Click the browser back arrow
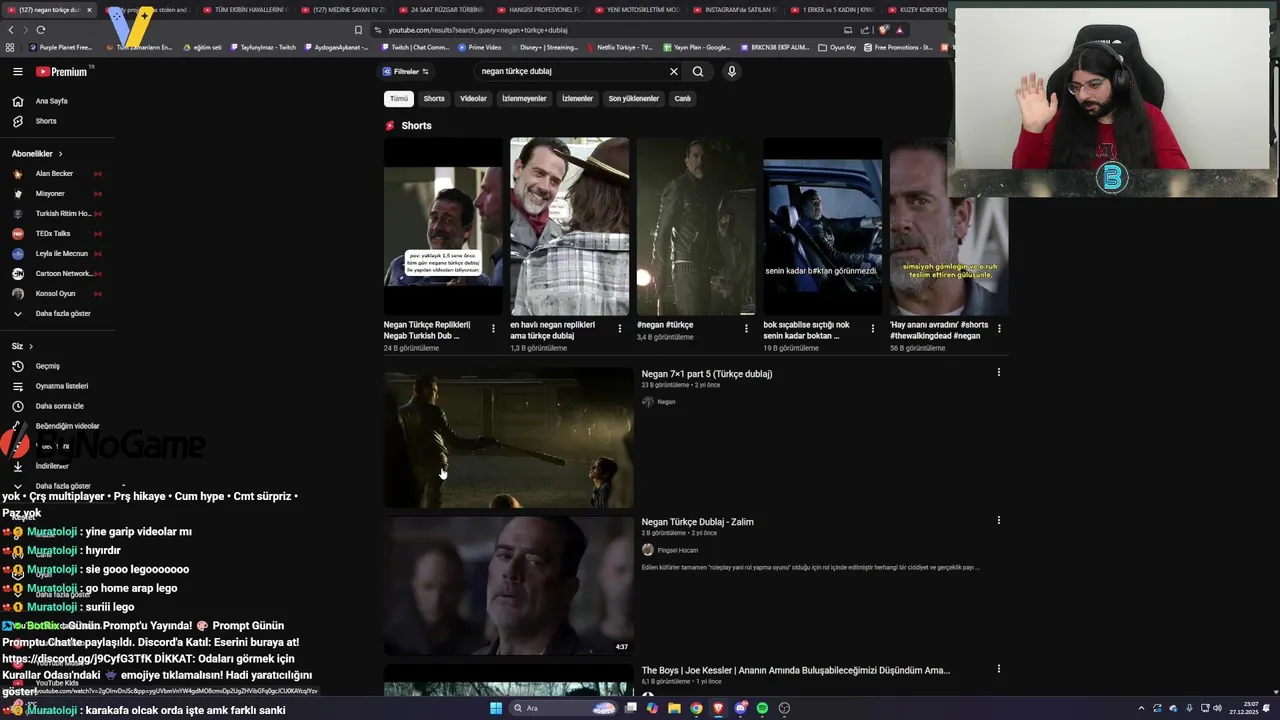The image size is (1280, 720). pyautogui.click(x=11, y=30)
